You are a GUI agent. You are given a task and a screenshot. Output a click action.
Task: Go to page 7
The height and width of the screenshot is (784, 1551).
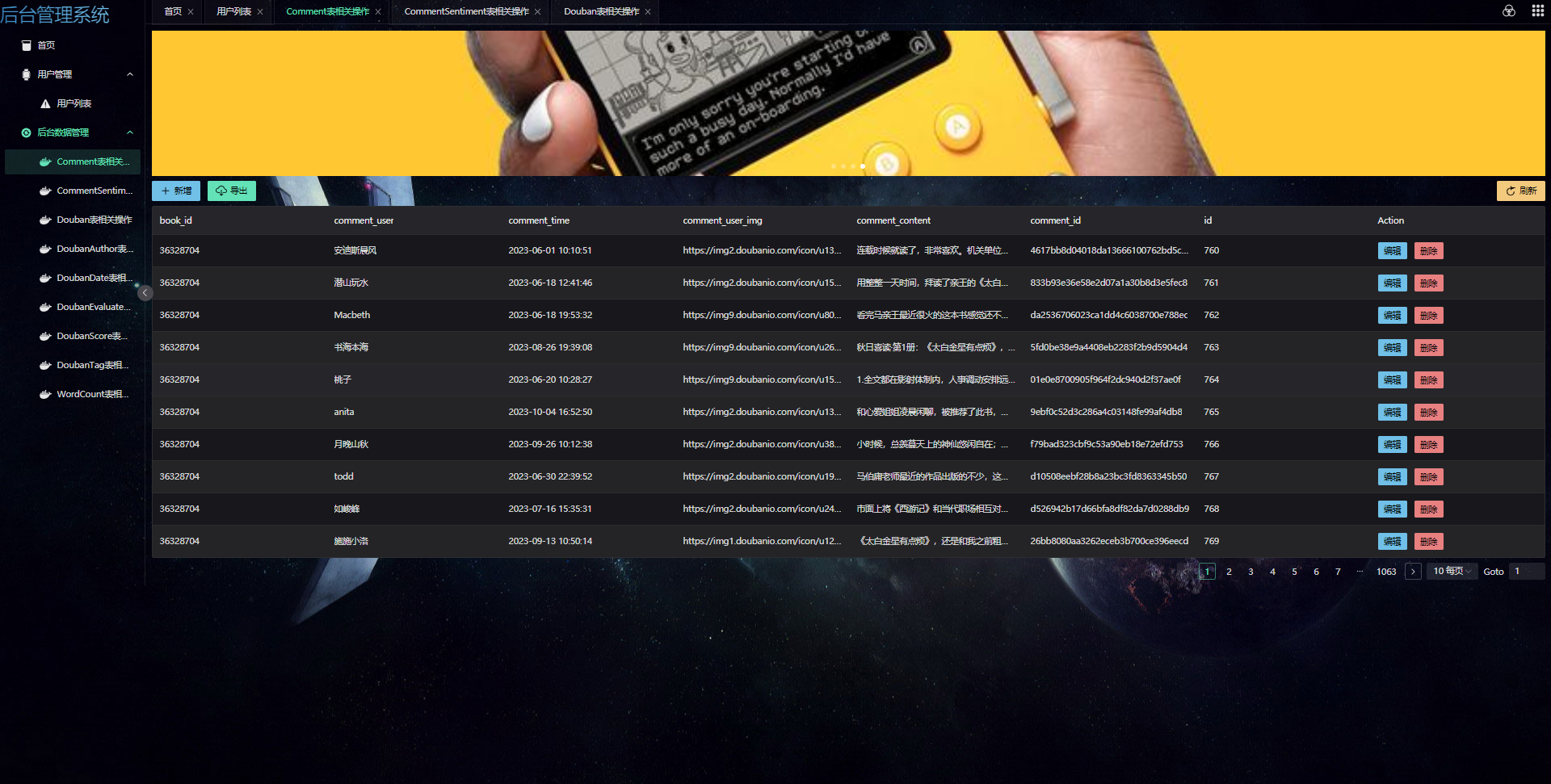pos(1338,572)
